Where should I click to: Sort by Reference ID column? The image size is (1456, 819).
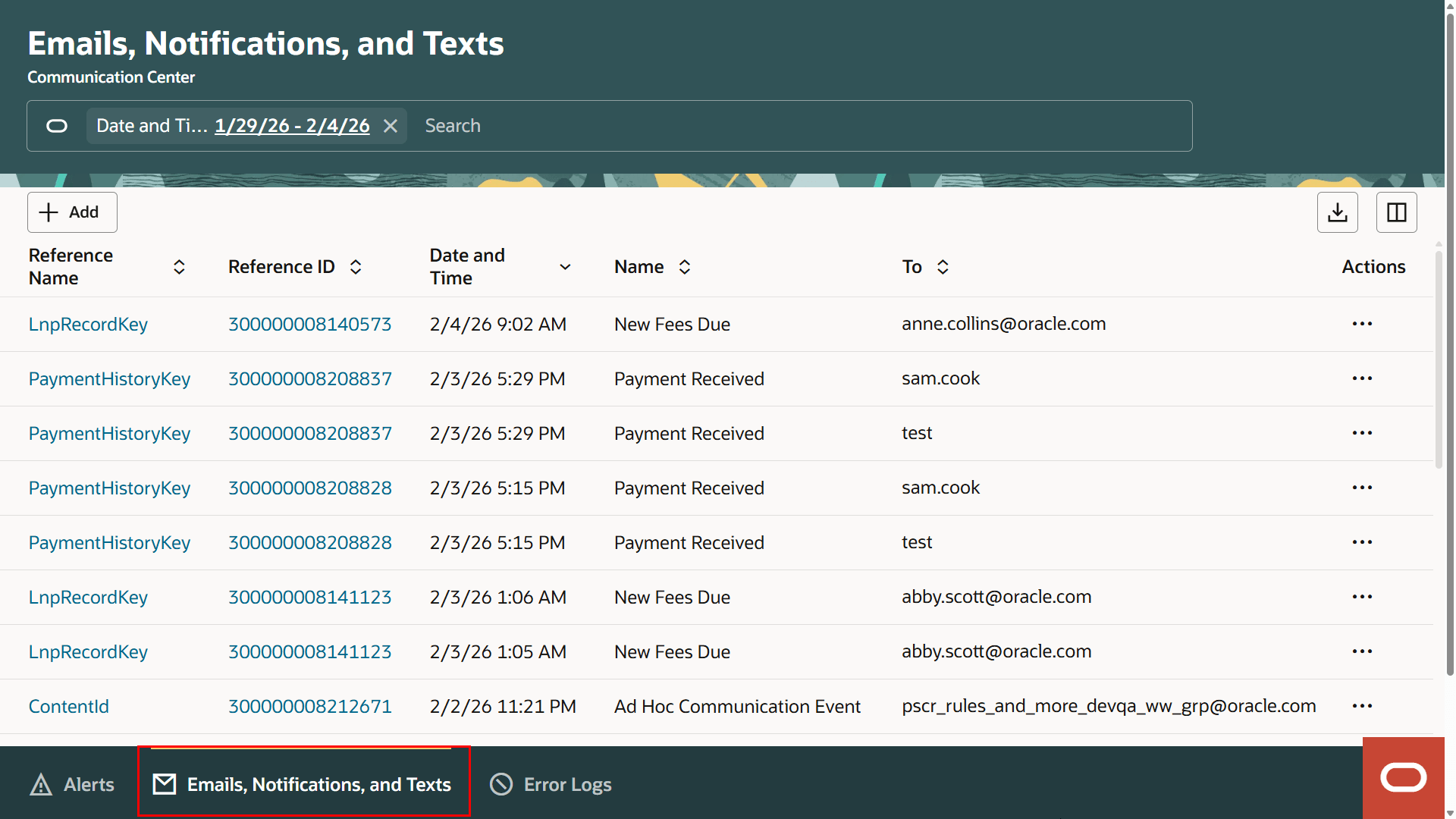356,267
